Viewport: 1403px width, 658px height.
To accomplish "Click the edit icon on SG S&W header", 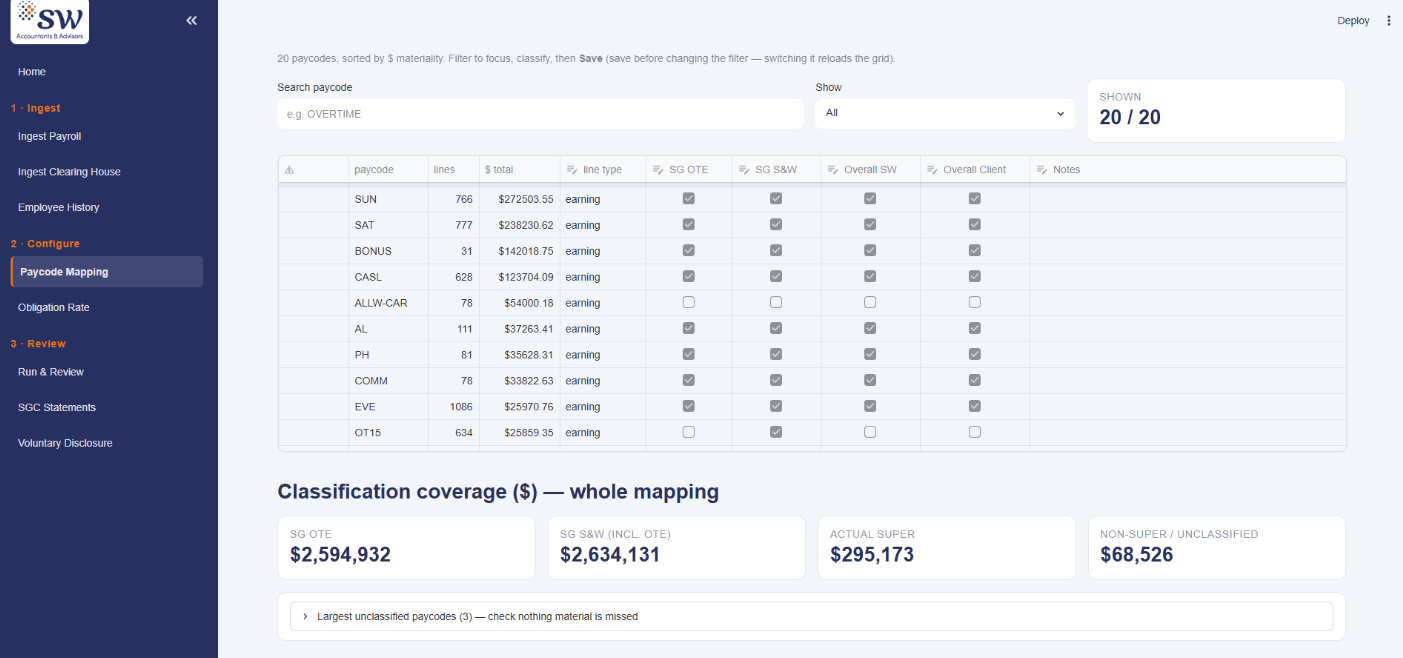I will pos(744,170).
